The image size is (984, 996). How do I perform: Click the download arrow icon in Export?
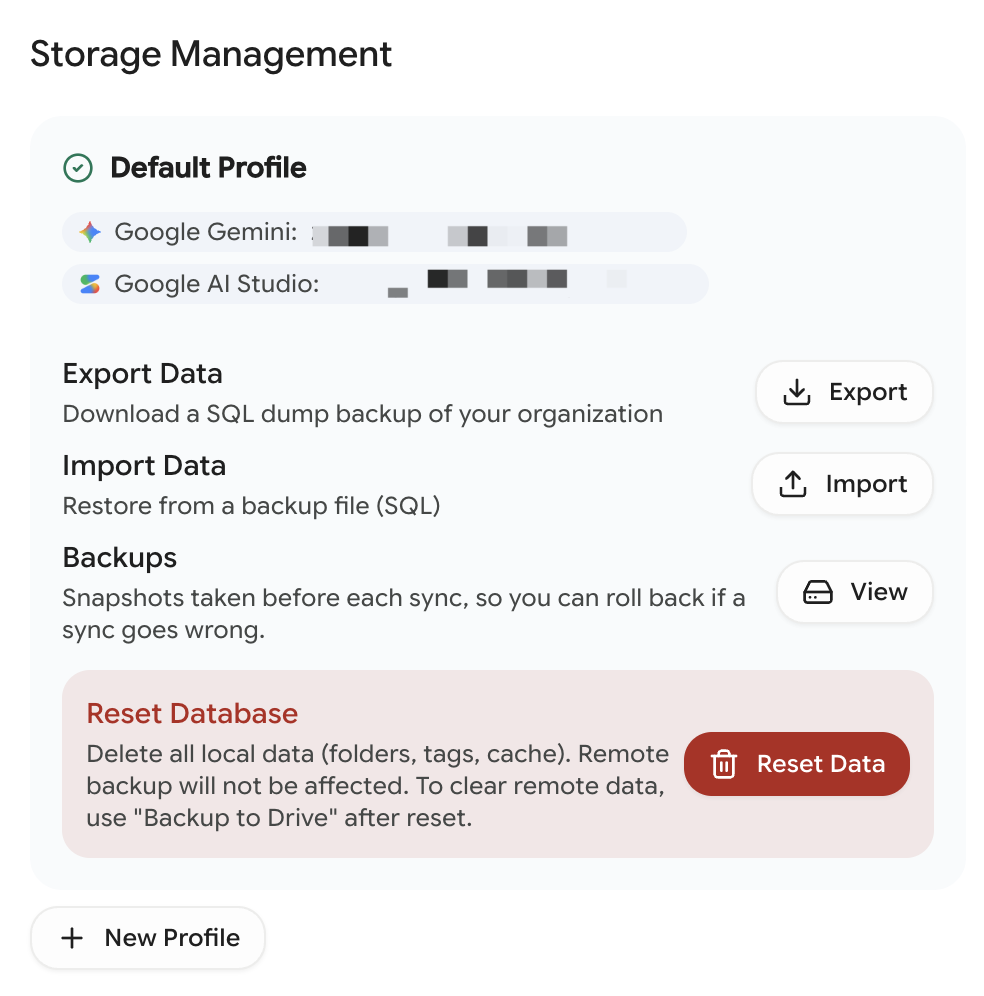click(x=797, y=392)
